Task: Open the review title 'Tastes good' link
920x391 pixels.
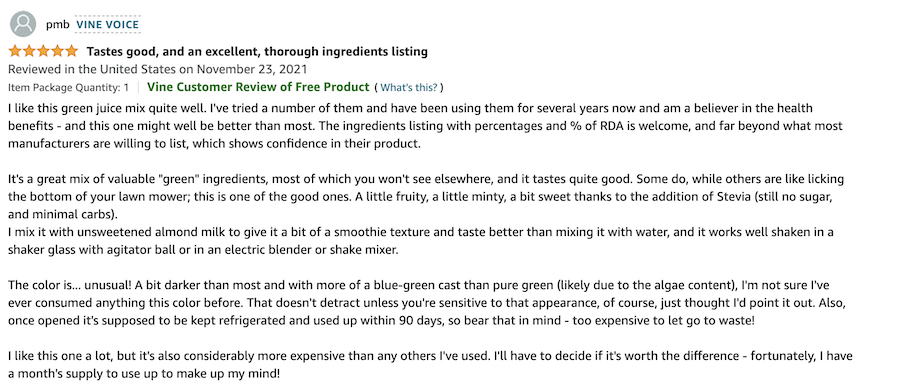Action: 257,52
